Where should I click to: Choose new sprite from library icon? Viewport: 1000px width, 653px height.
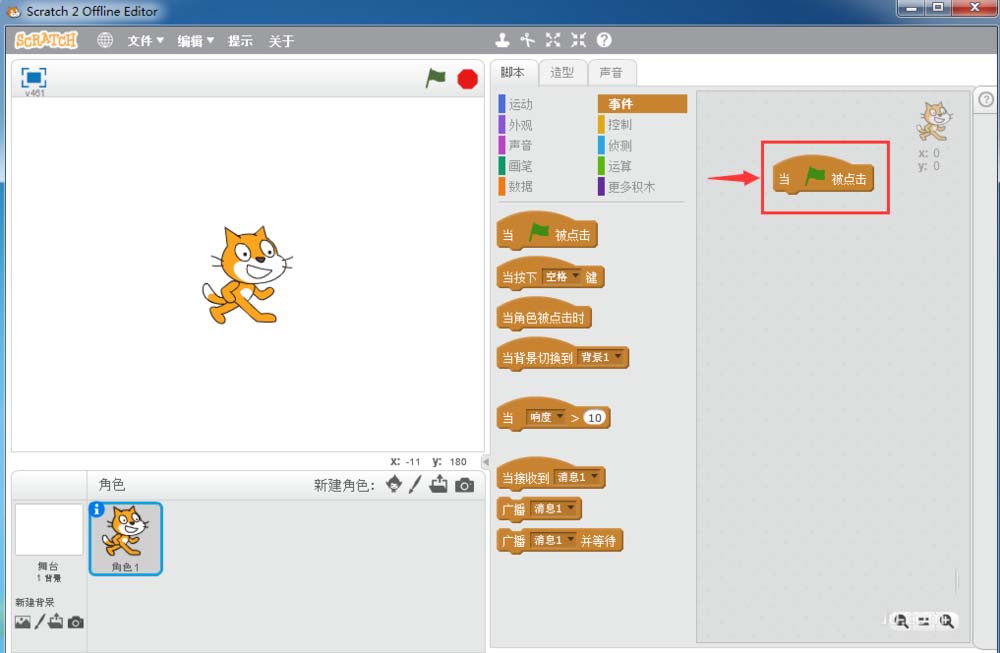coord(394,485)
